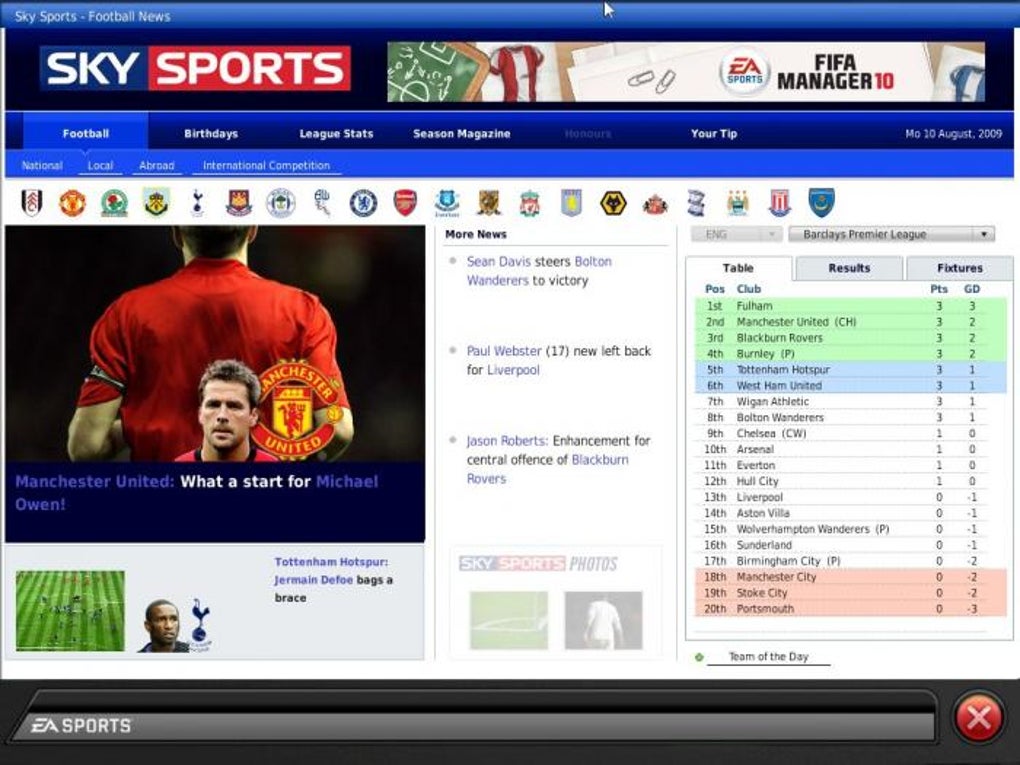This screenshot has height=765, width=1020.
Task: Click the GD column header
Action: pos(972,289)
